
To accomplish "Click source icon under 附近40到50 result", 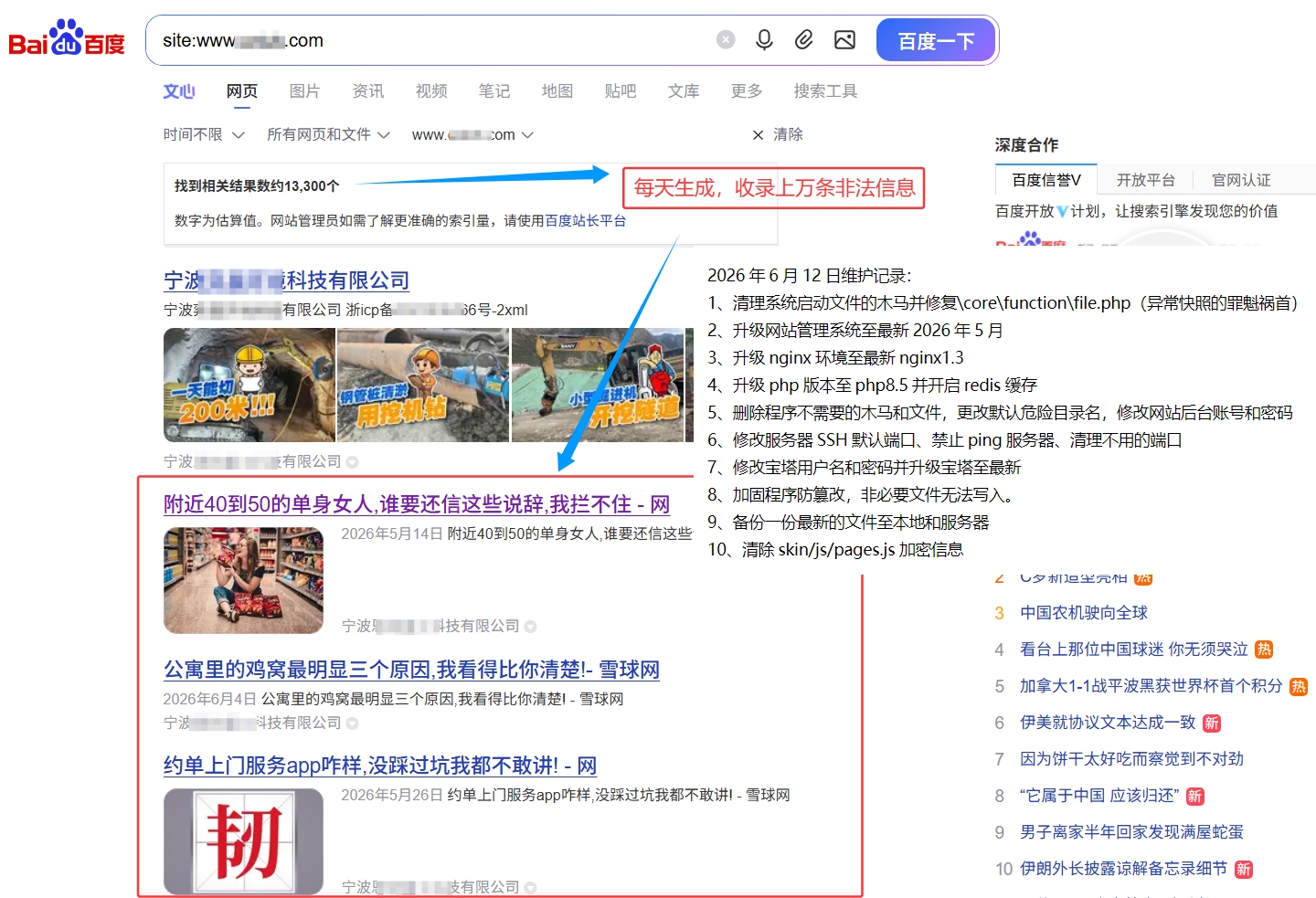I will (x=531, y=627).
